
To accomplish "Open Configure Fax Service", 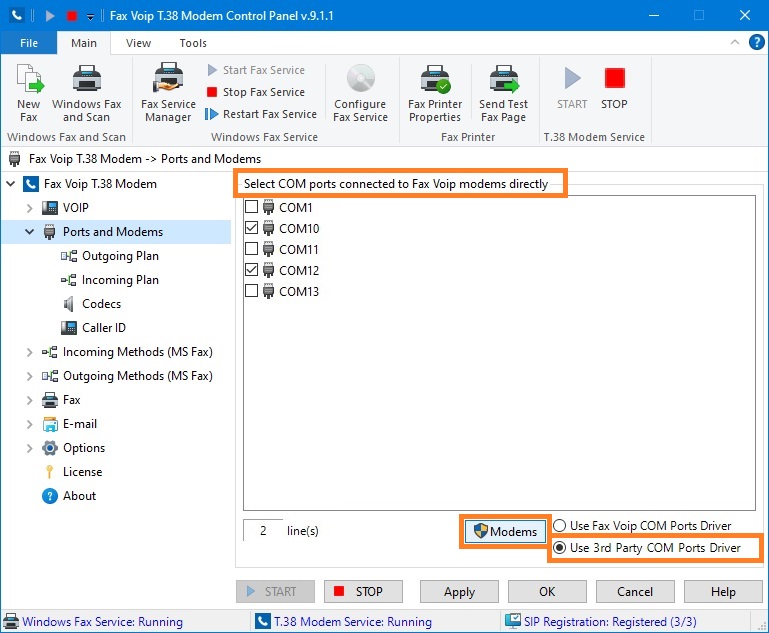I will point(360,93).
